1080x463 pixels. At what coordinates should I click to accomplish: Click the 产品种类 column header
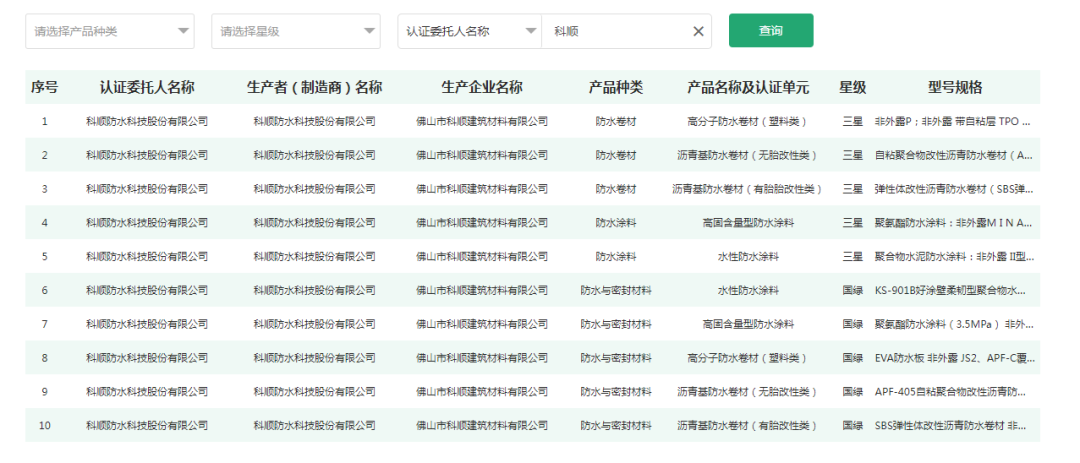coord(616,88)
